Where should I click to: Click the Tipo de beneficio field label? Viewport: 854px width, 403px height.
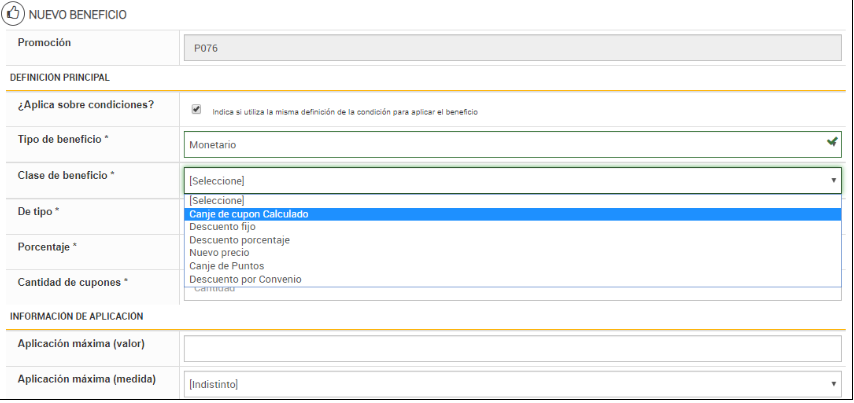coord(63,138)
